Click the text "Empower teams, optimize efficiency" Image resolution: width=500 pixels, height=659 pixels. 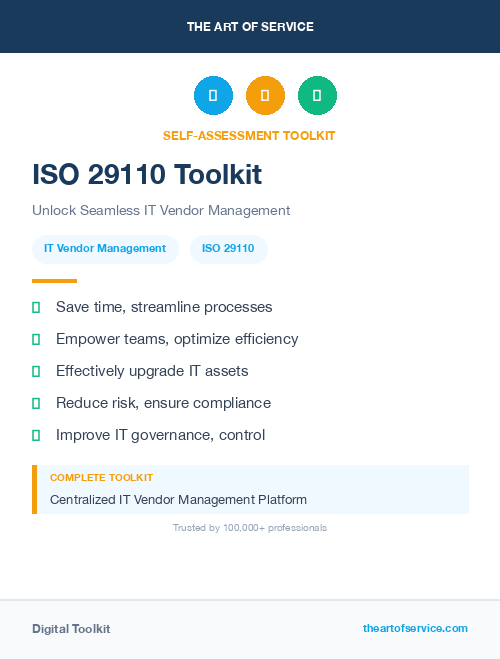point(177,339)
